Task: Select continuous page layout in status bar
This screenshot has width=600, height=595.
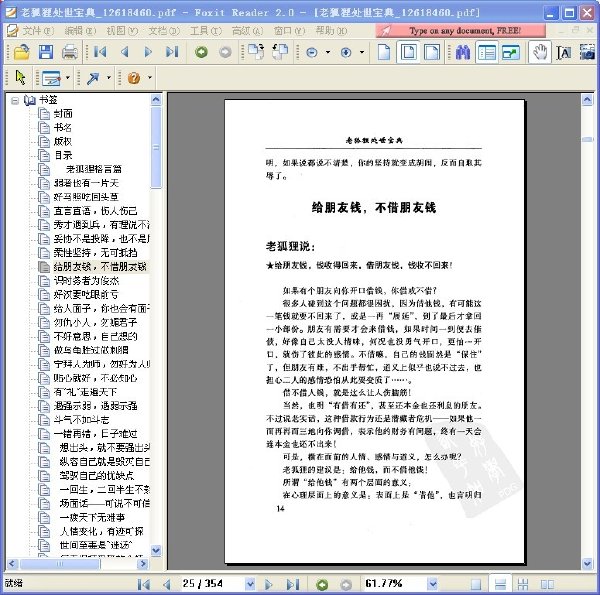Action: [x=500, y=584]
